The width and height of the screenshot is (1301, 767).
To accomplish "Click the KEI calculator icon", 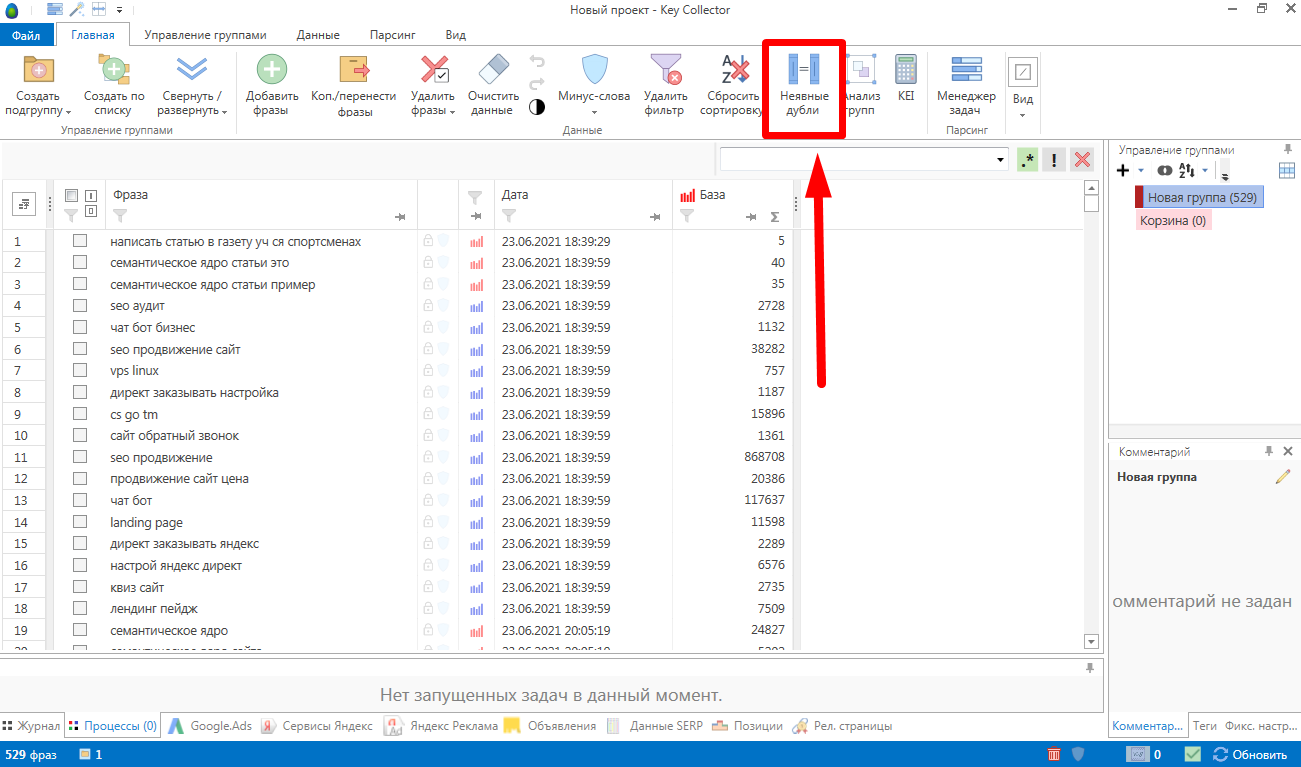I will [906, 70].
